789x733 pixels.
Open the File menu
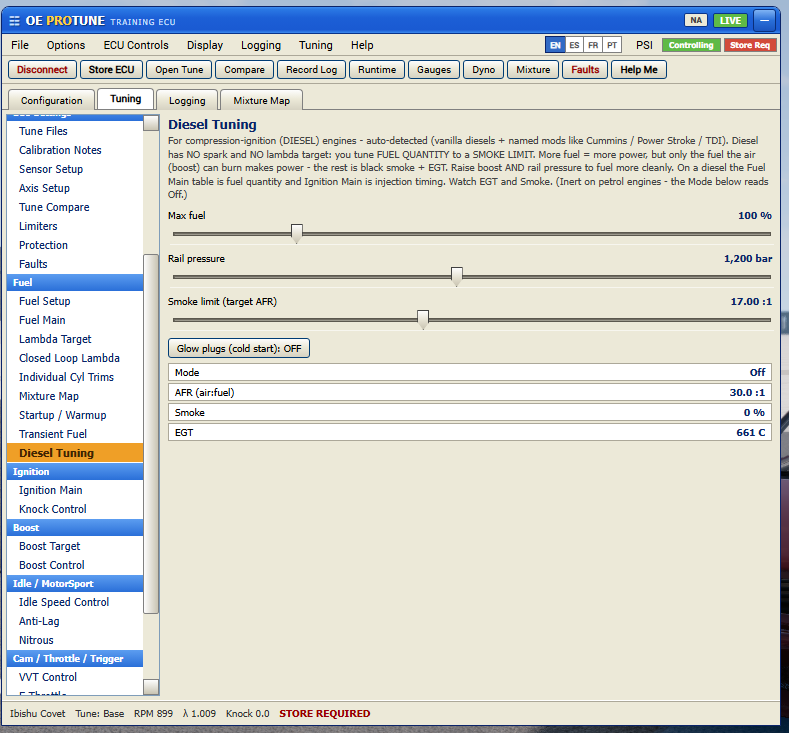pyautogui.click(x=20, y=45)
